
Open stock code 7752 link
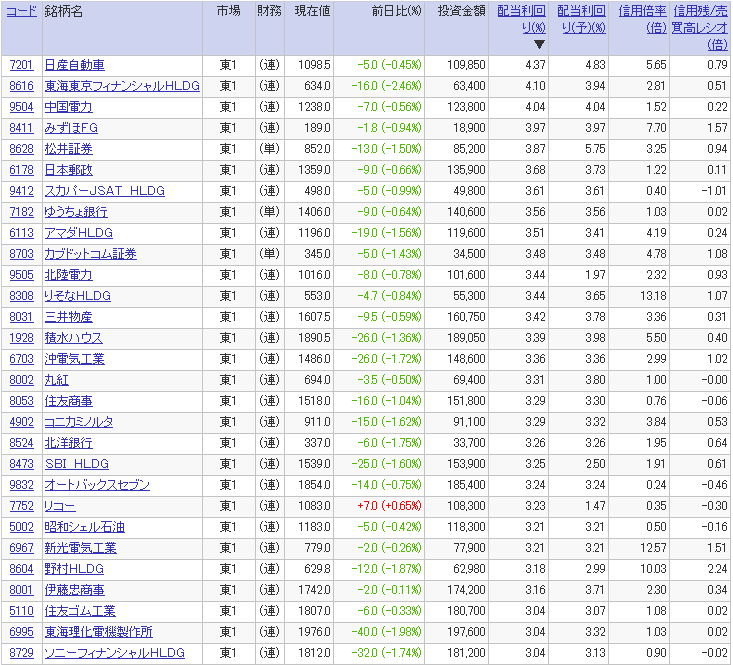[x=22, y=506]
